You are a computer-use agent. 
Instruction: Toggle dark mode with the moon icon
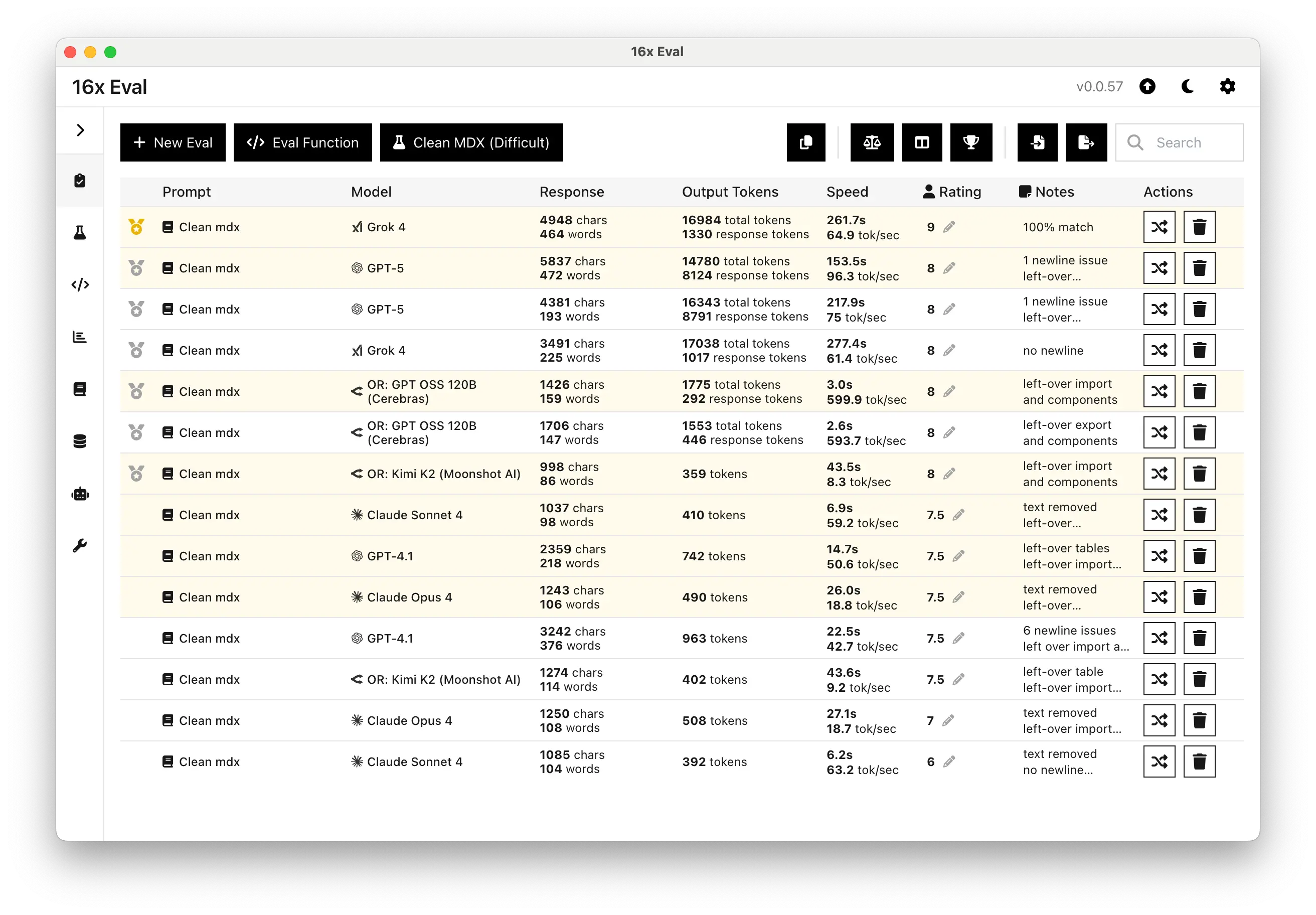[x=1188, y=87]
